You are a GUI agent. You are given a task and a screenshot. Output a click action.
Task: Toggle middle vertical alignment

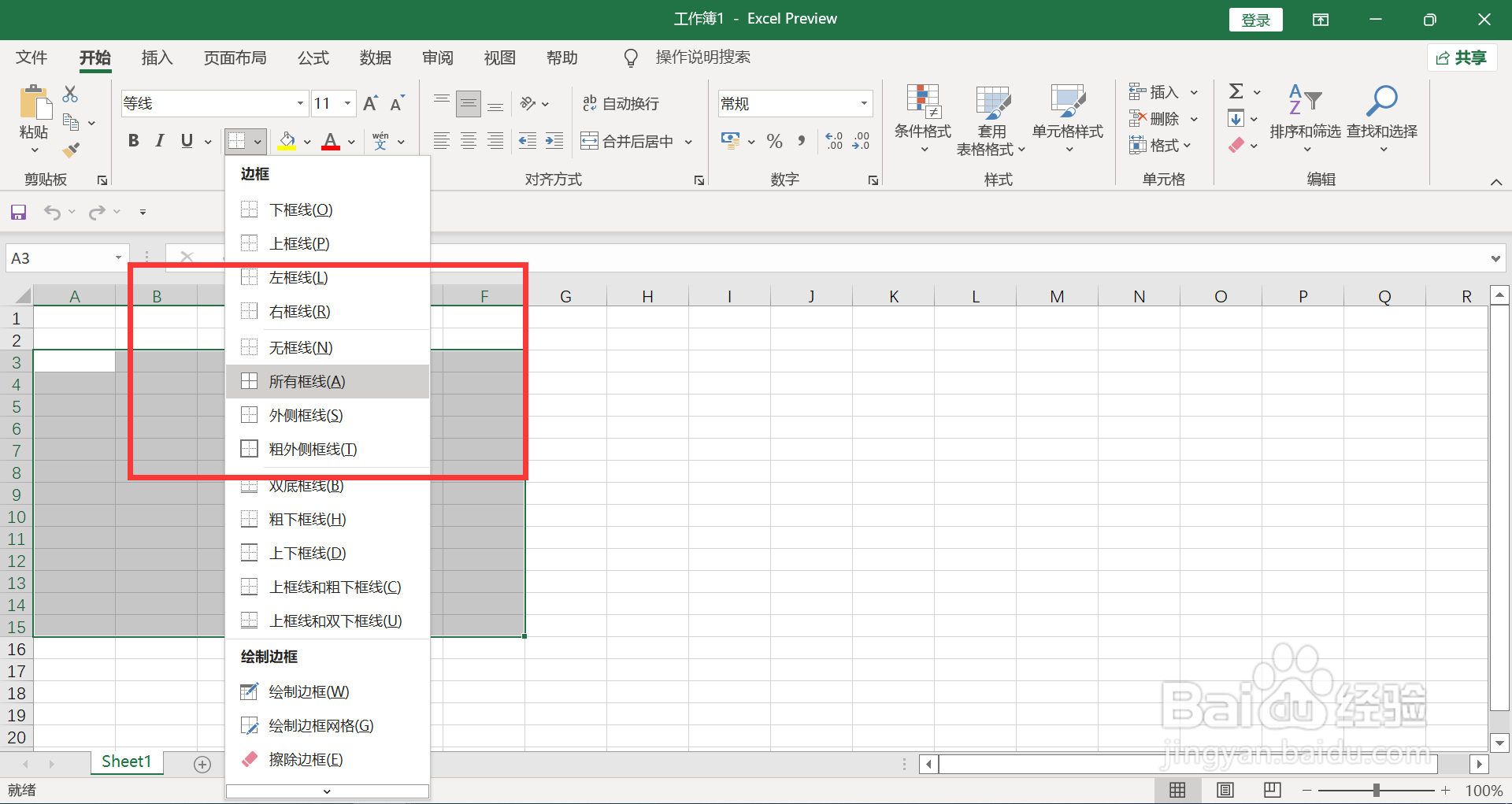pyautogui.click(x=469, y=103)
